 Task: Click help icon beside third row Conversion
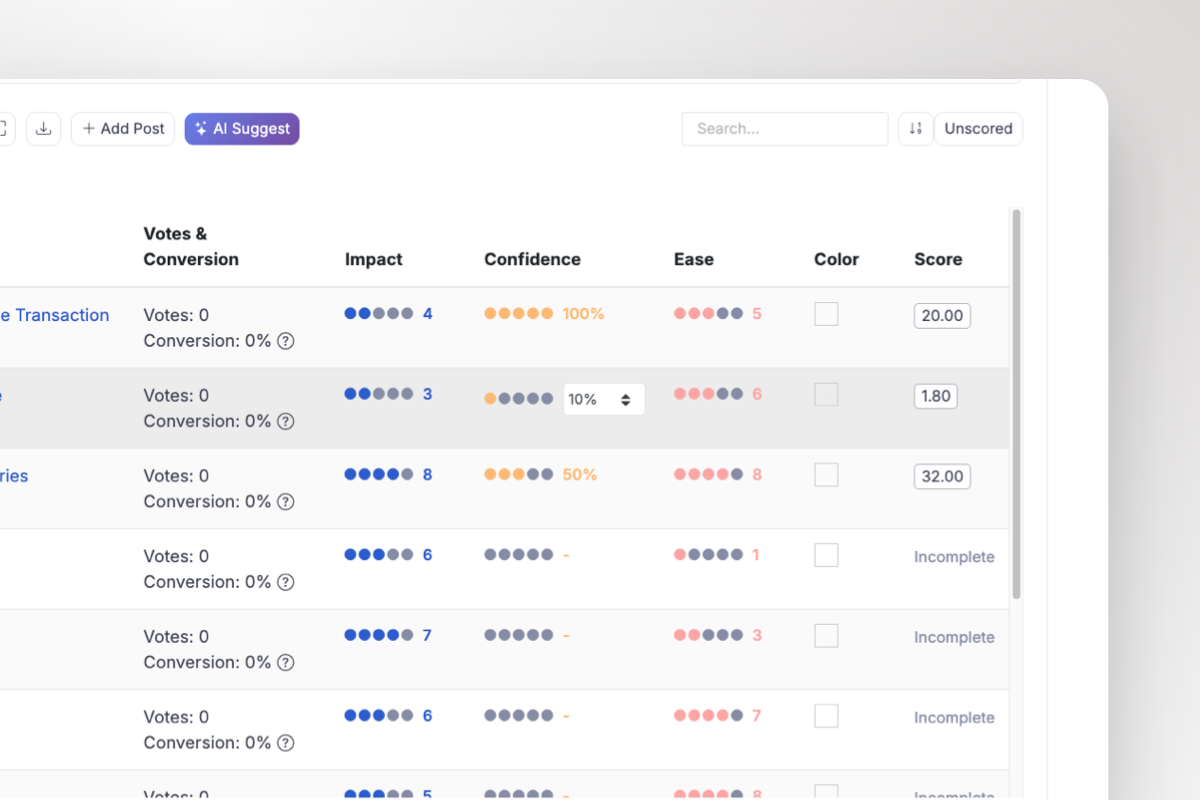coord(286,502)
